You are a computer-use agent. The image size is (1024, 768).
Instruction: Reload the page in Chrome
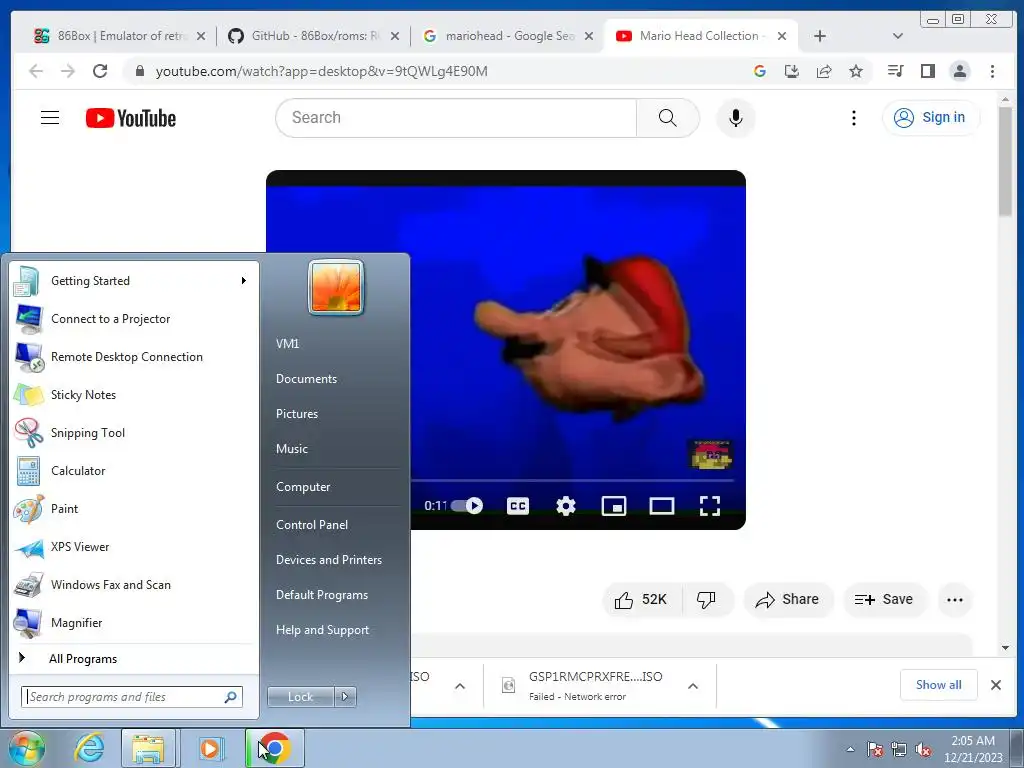(100, 71)
